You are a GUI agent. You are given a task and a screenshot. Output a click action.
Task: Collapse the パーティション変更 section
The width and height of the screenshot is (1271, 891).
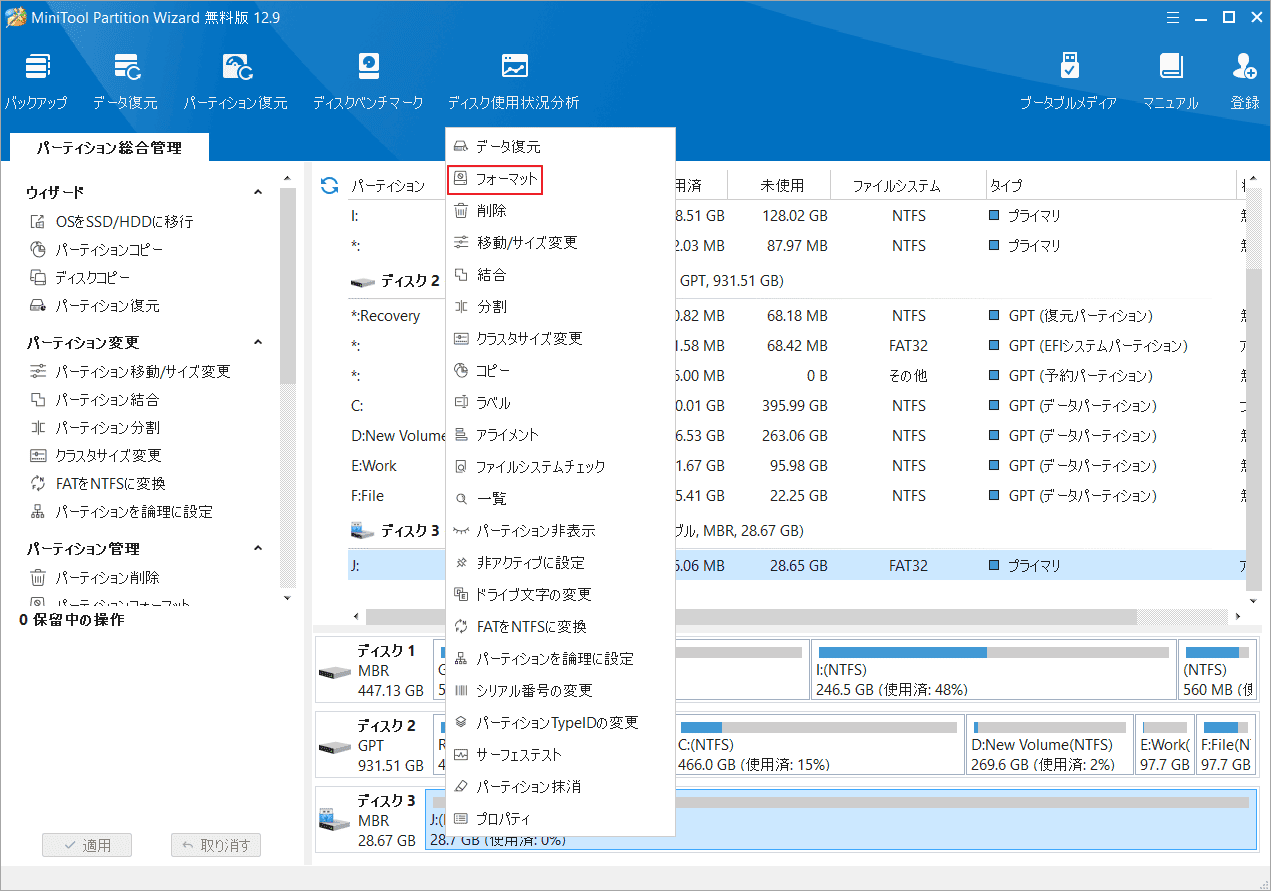click(257, 343)
